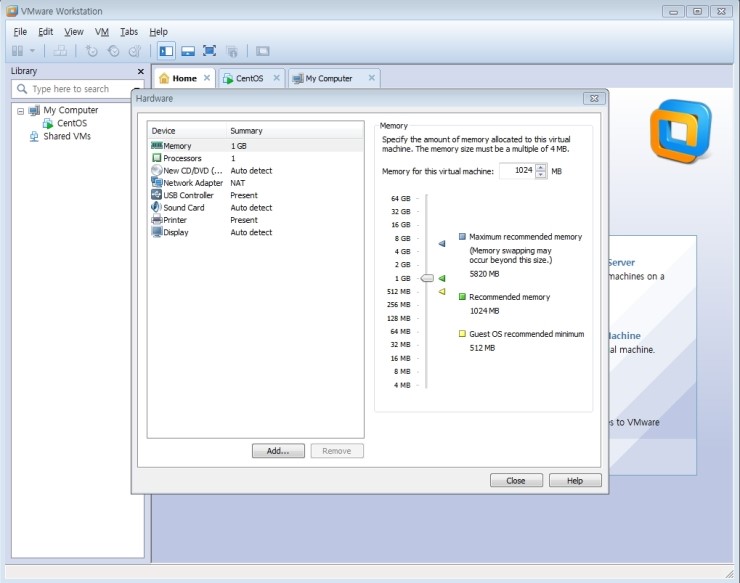
Task: Close the Hardware dialog with the X
Action: point(594,98)
